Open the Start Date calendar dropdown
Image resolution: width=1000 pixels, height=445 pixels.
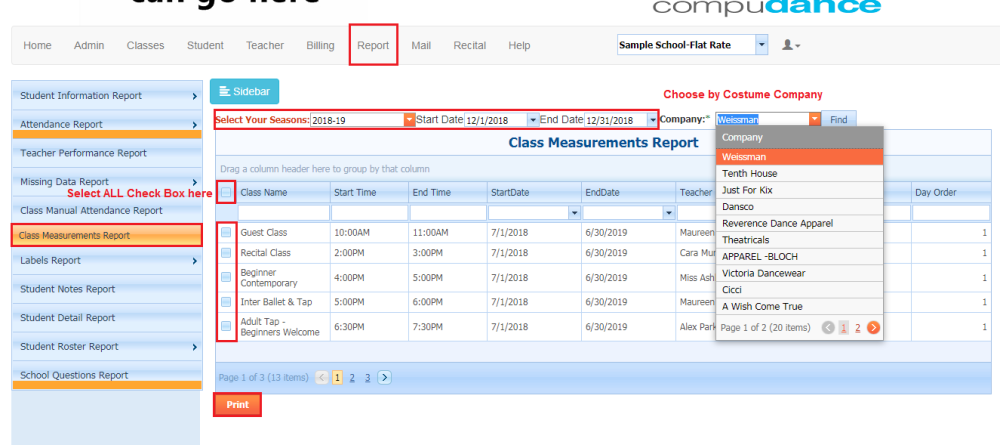[x=533, y=120]
